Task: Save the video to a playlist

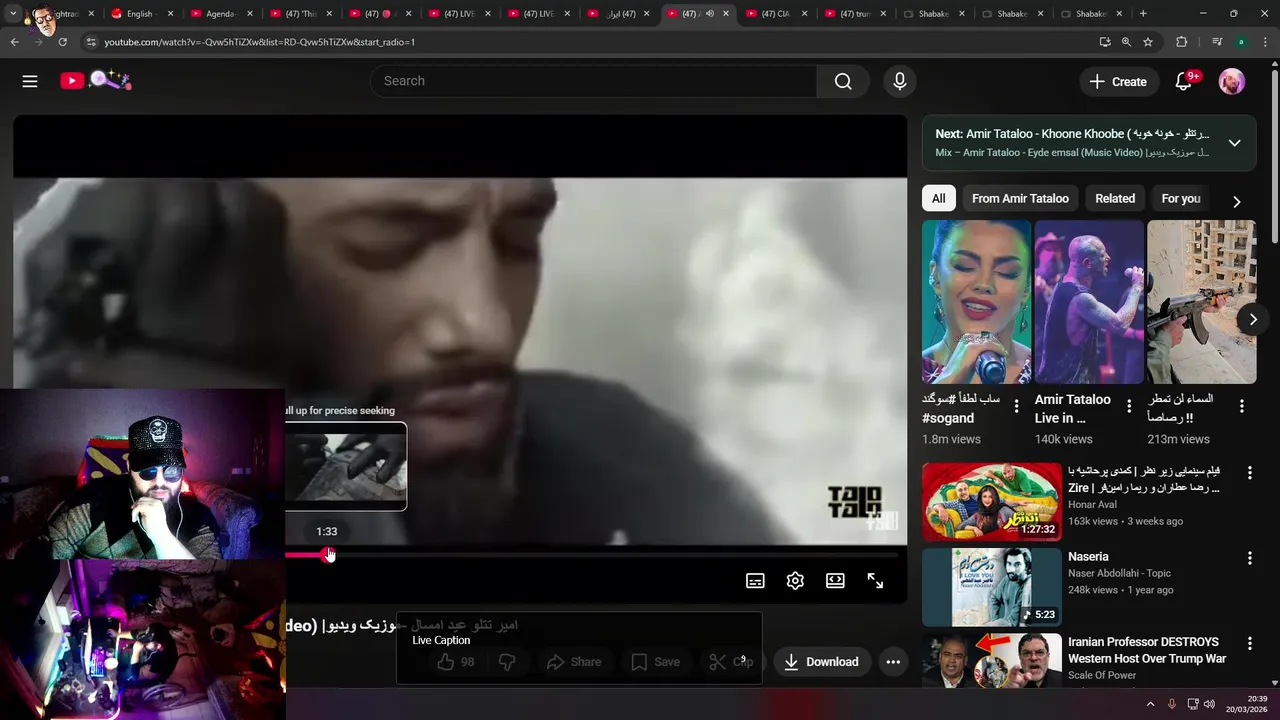Action: tap(655, 662)
